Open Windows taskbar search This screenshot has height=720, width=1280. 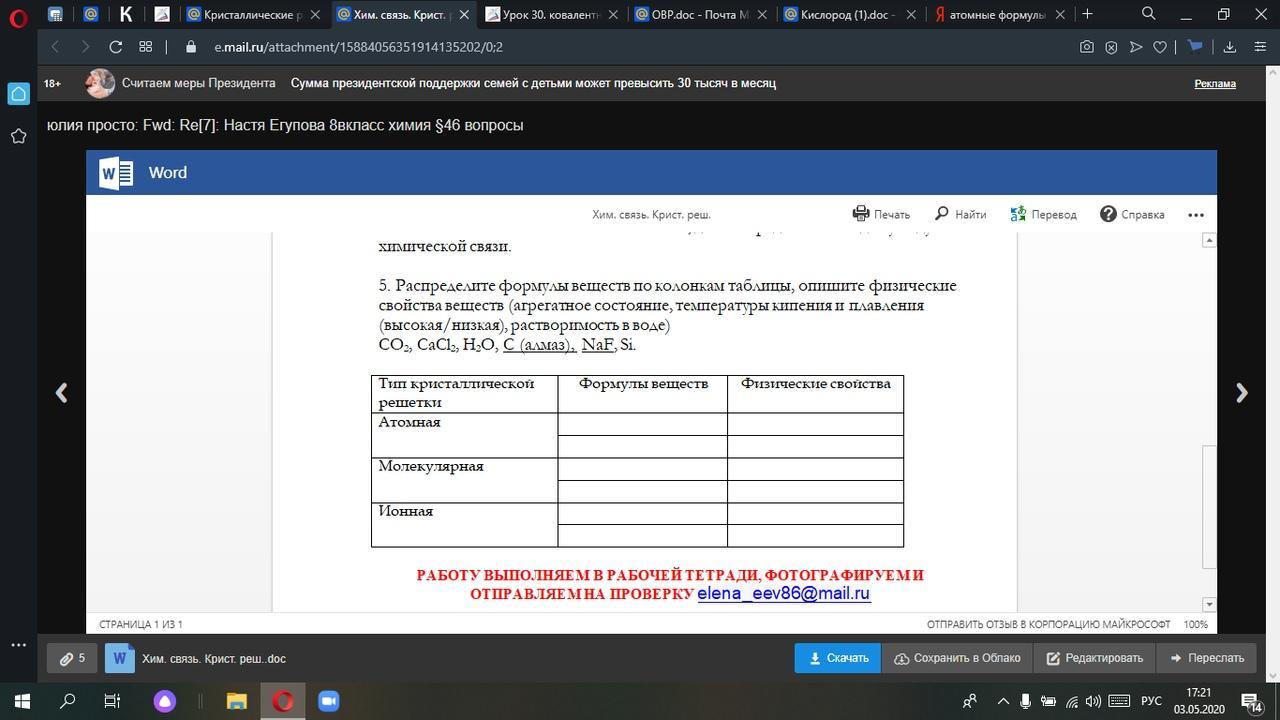[x=68, y=701]
